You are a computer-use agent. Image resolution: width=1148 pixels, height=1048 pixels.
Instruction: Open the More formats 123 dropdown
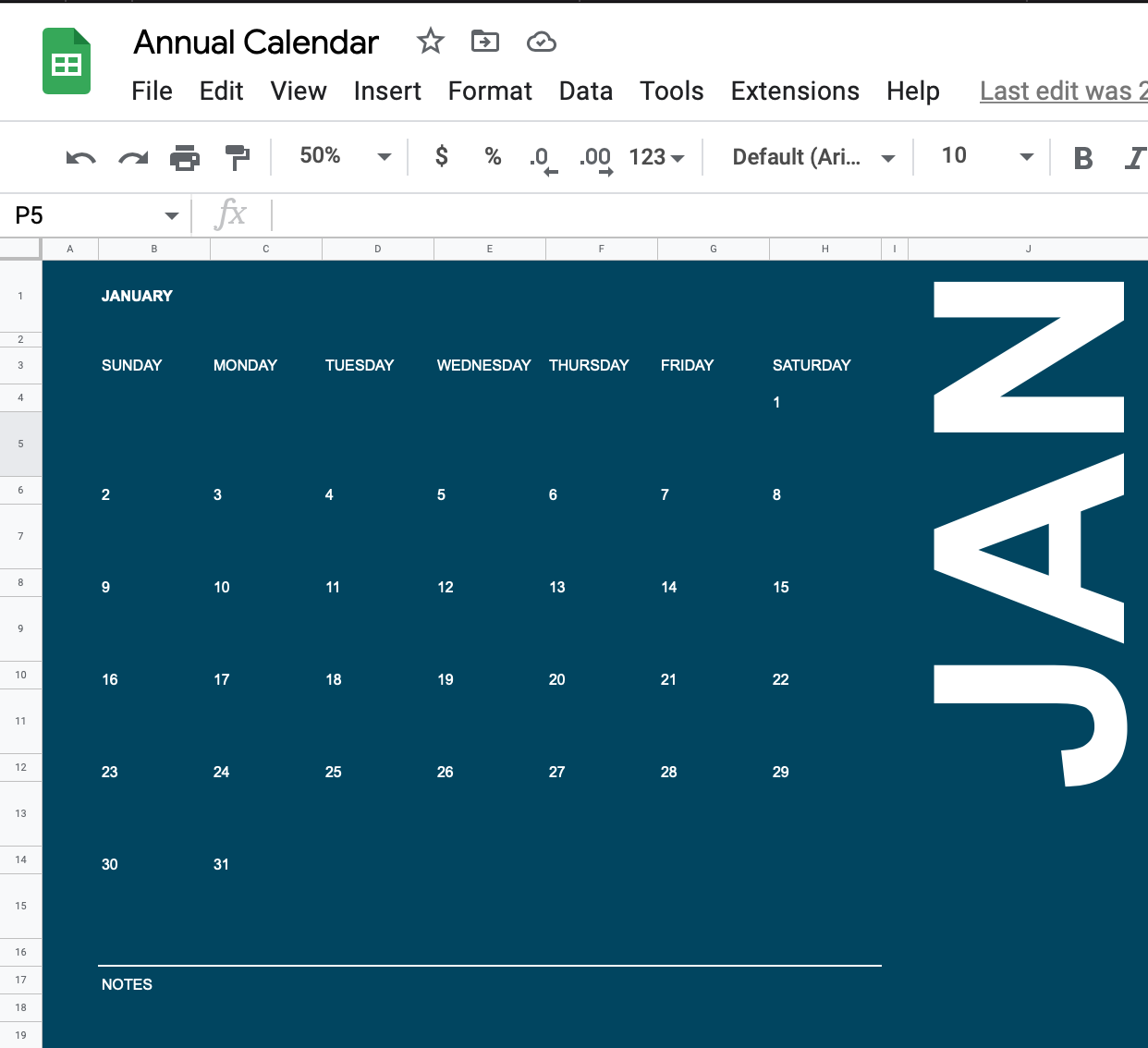click(x=656, y=156)
